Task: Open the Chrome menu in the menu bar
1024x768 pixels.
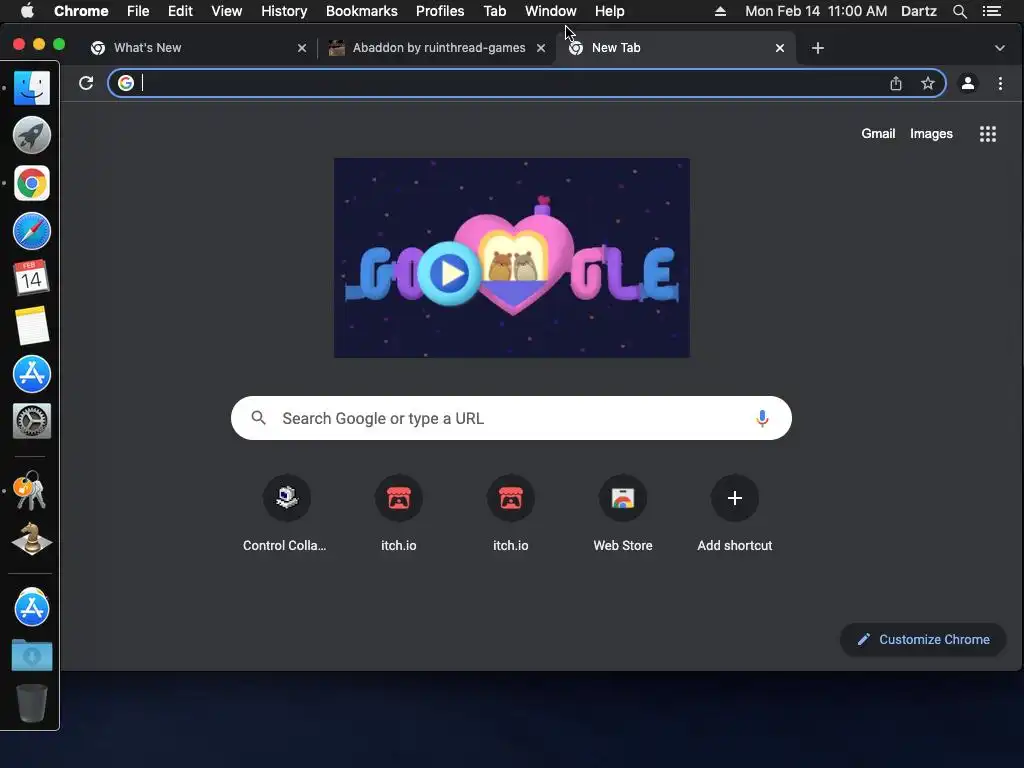Action: 81,11
